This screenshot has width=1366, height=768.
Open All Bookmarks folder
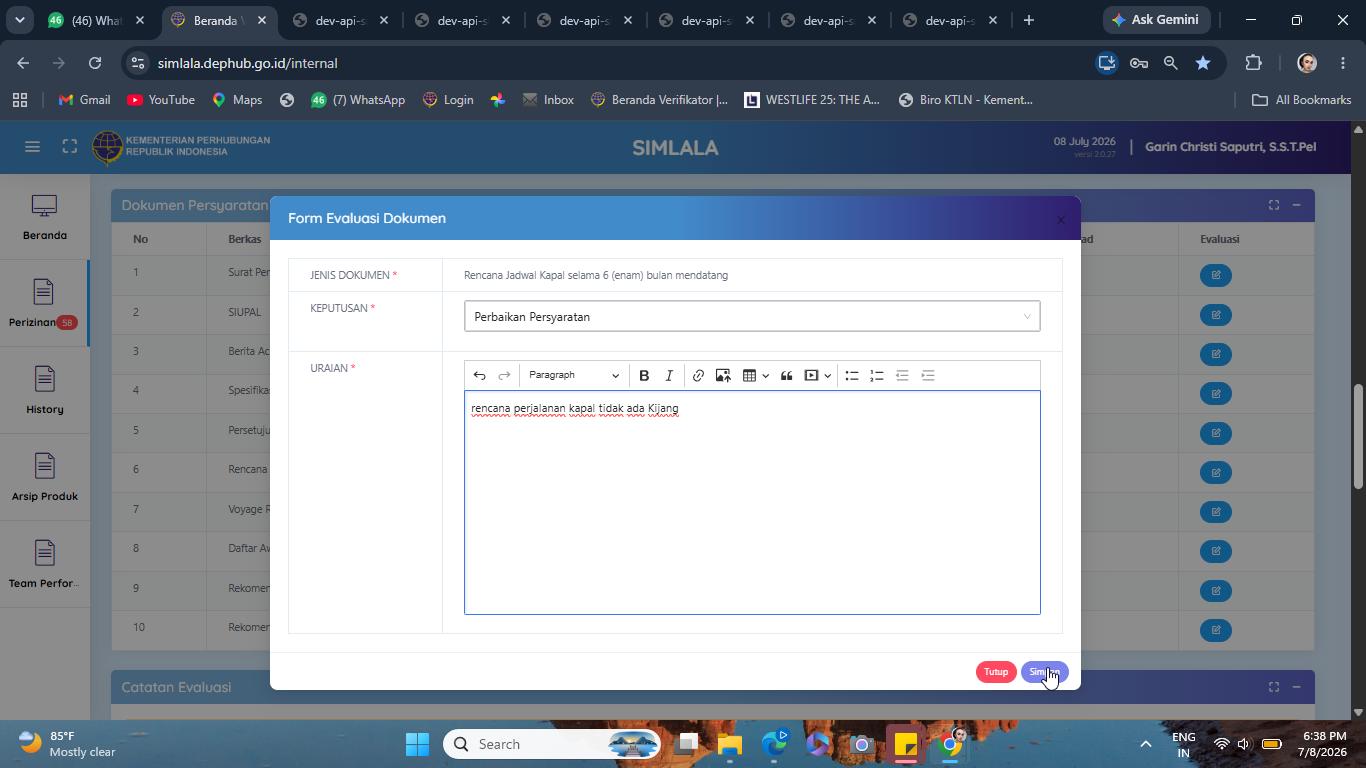point(1302,100)
